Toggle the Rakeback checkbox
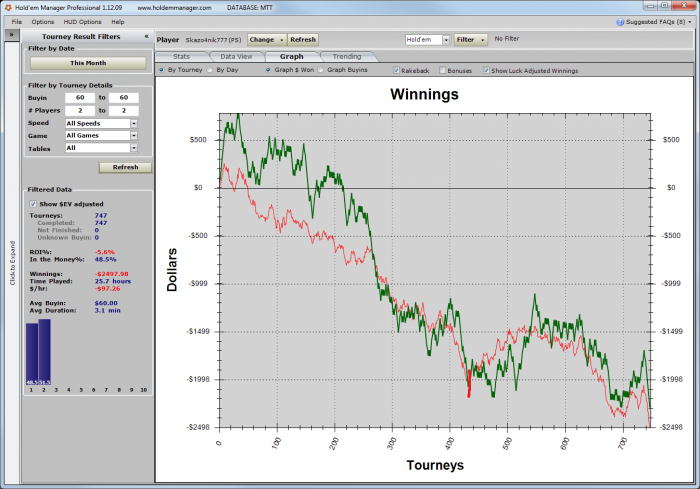The width and height of the screenshot is (700, 489). 396,71
